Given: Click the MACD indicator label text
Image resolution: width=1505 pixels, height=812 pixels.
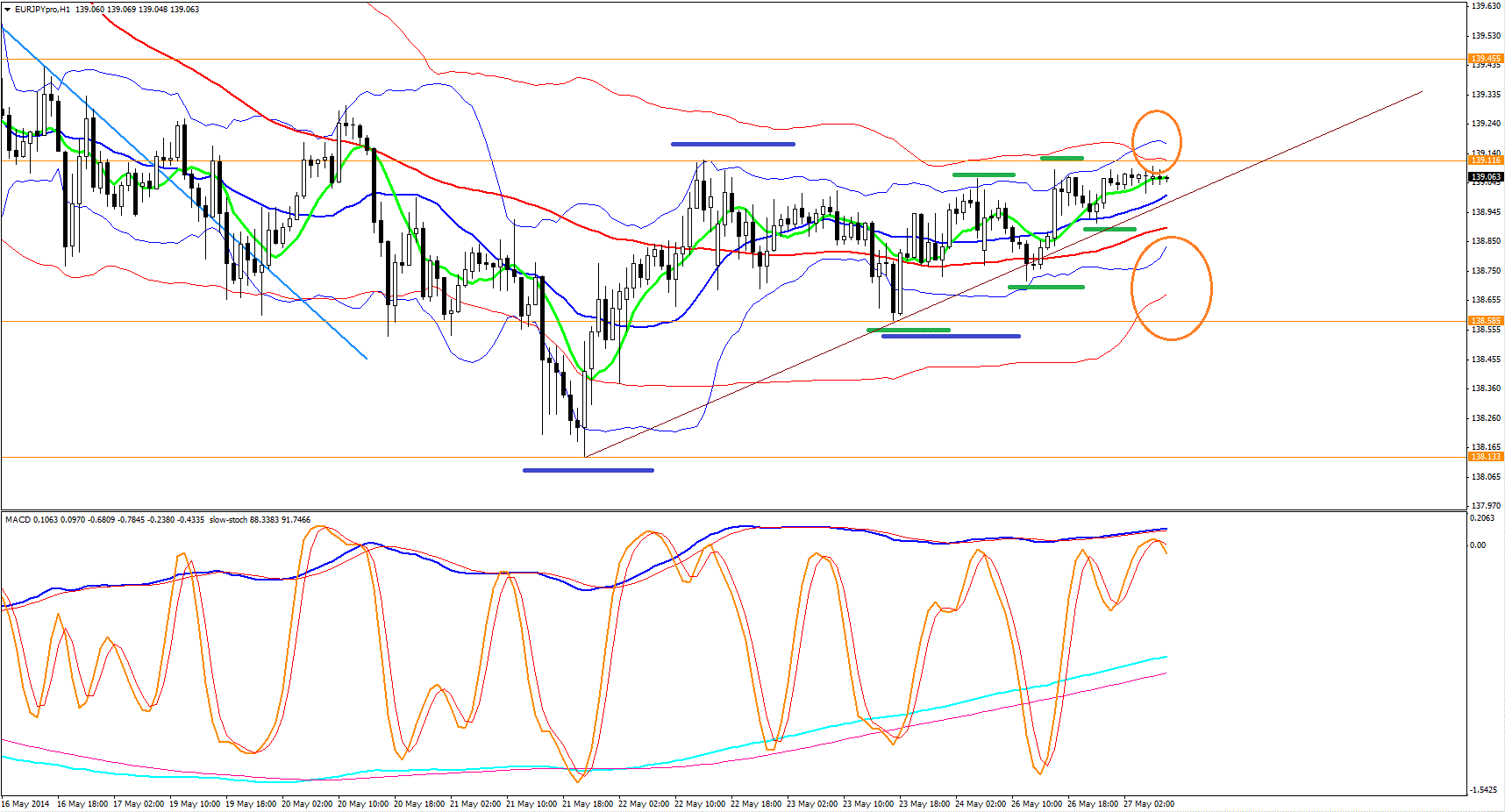Looking at the screenshot, I should pyautogui.click(x=18, y=520).
